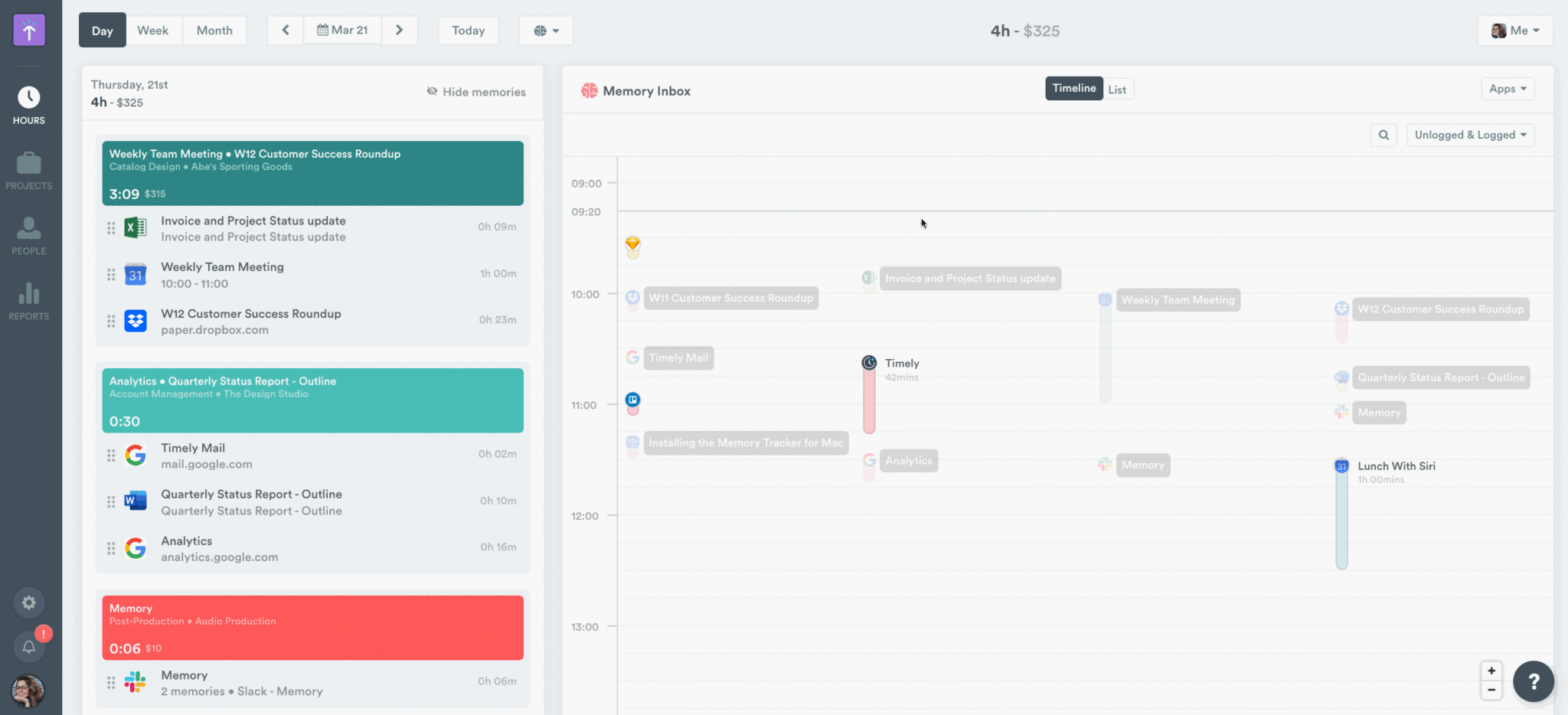Click the Today button
This screenshot has width=1568, height=715.
468,30
